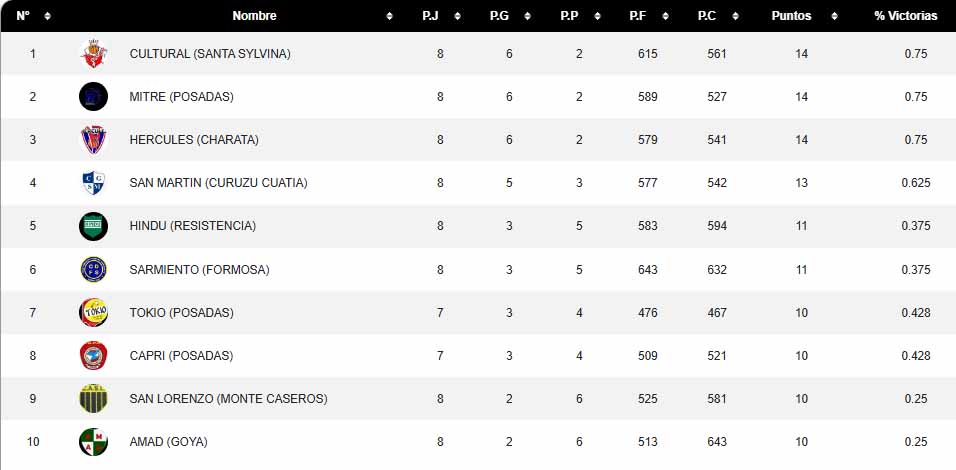Click the Mitre (Posadas) team logo

93,97
